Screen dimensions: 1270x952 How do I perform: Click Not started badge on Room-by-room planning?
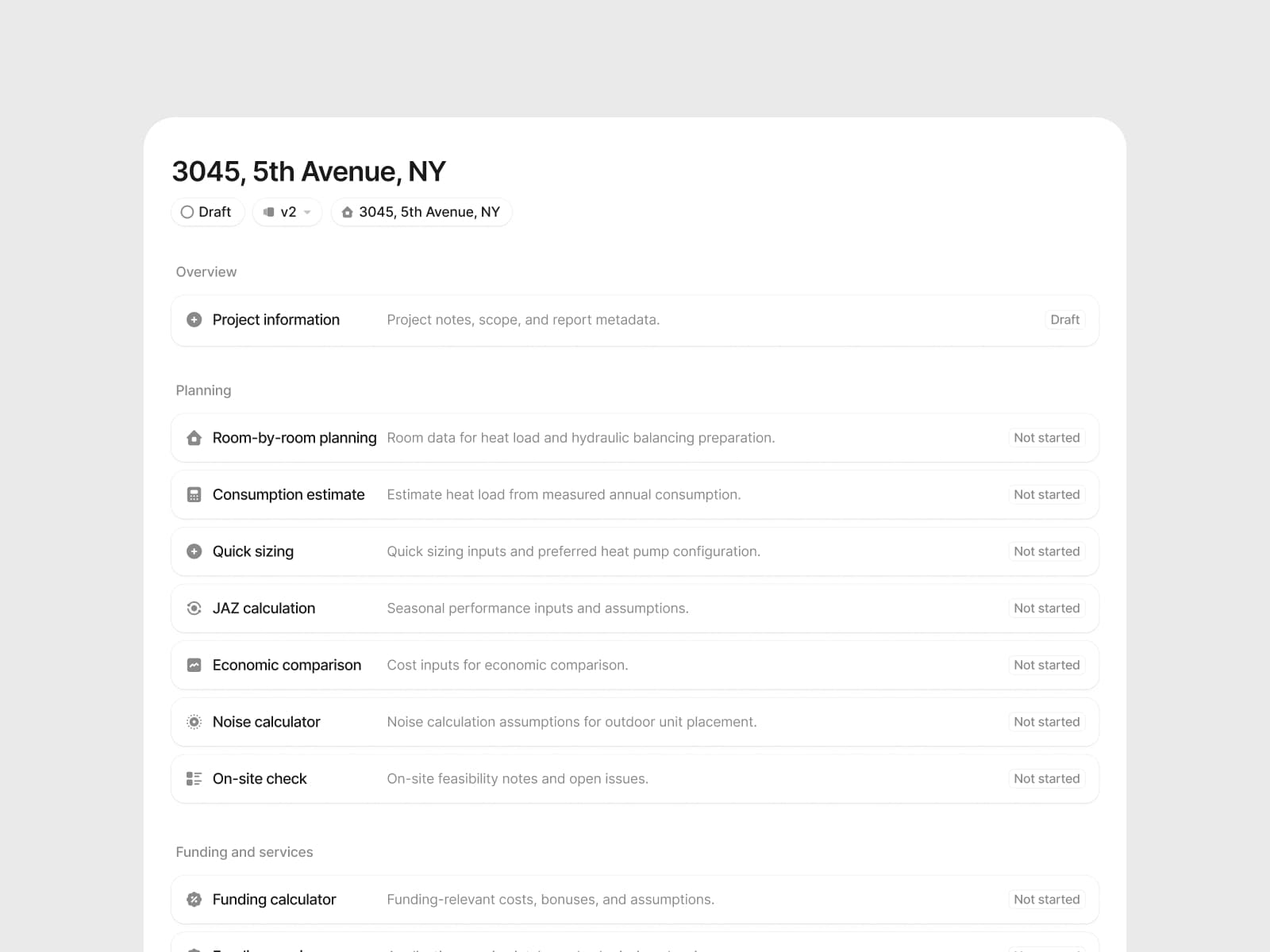pos(1046,438)
